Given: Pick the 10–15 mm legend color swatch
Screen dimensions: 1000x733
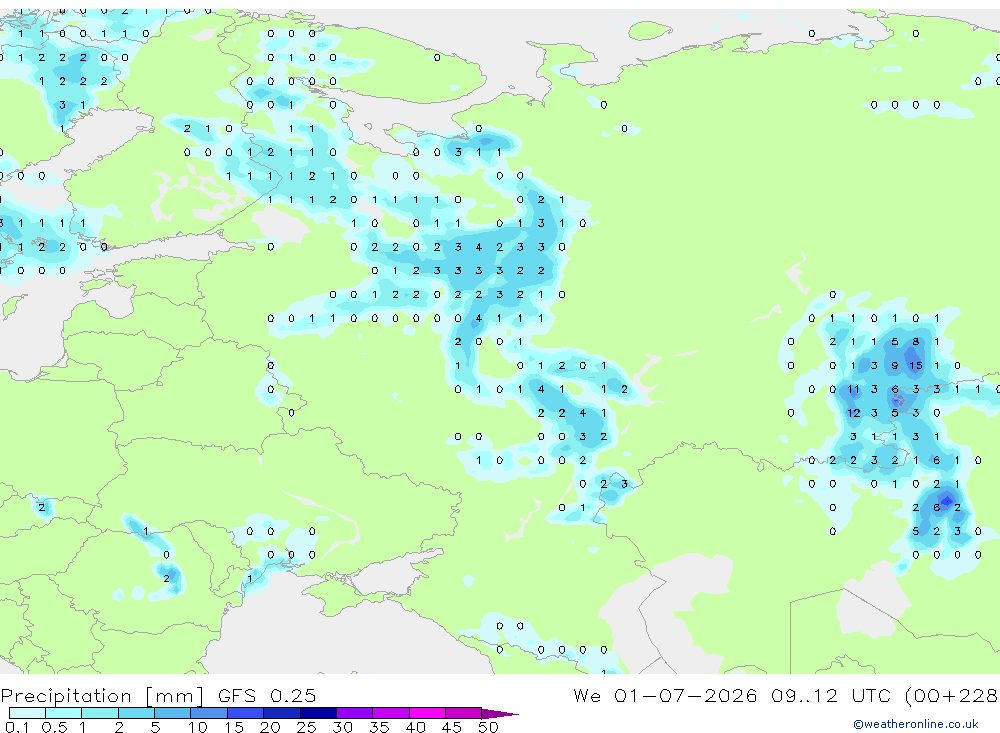Looking at the screenshot, I should click(x=209, y=713).
